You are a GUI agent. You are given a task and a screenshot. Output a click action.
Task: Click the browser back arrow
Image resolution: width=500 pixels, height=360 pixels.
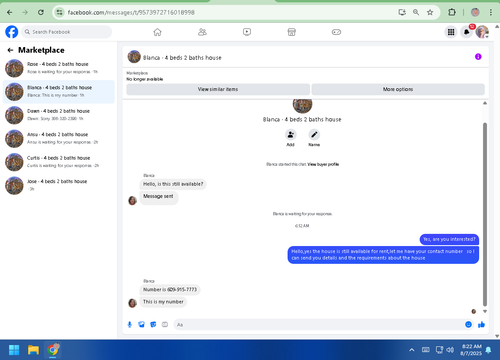coord(10,12)
